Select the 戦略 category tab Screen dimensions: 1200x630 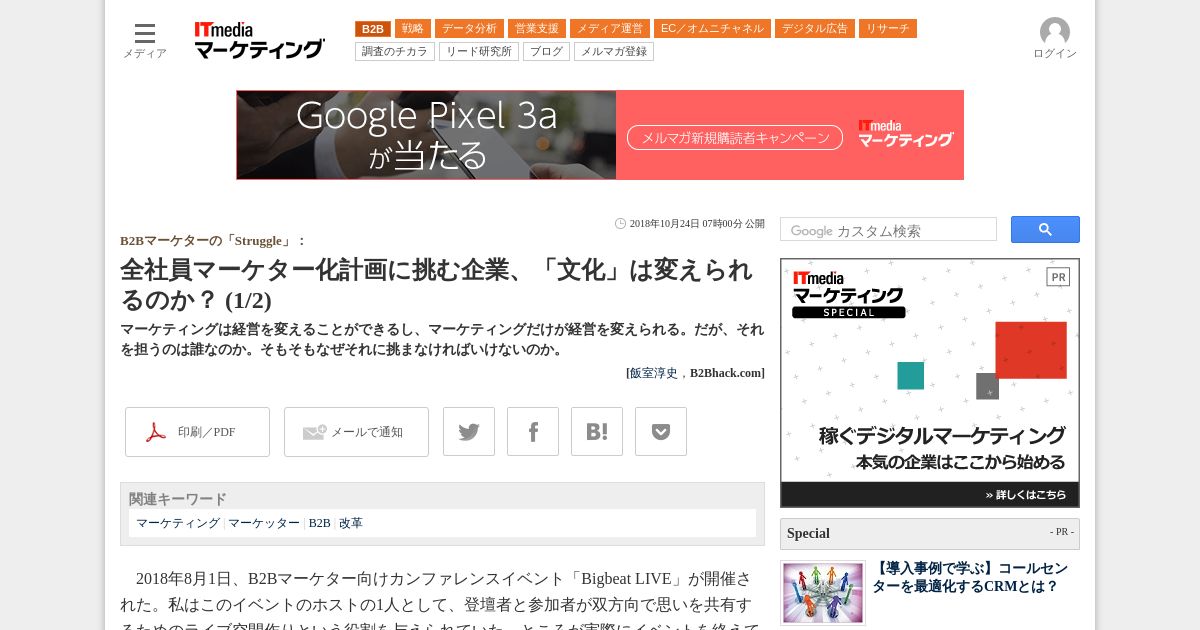413,29
